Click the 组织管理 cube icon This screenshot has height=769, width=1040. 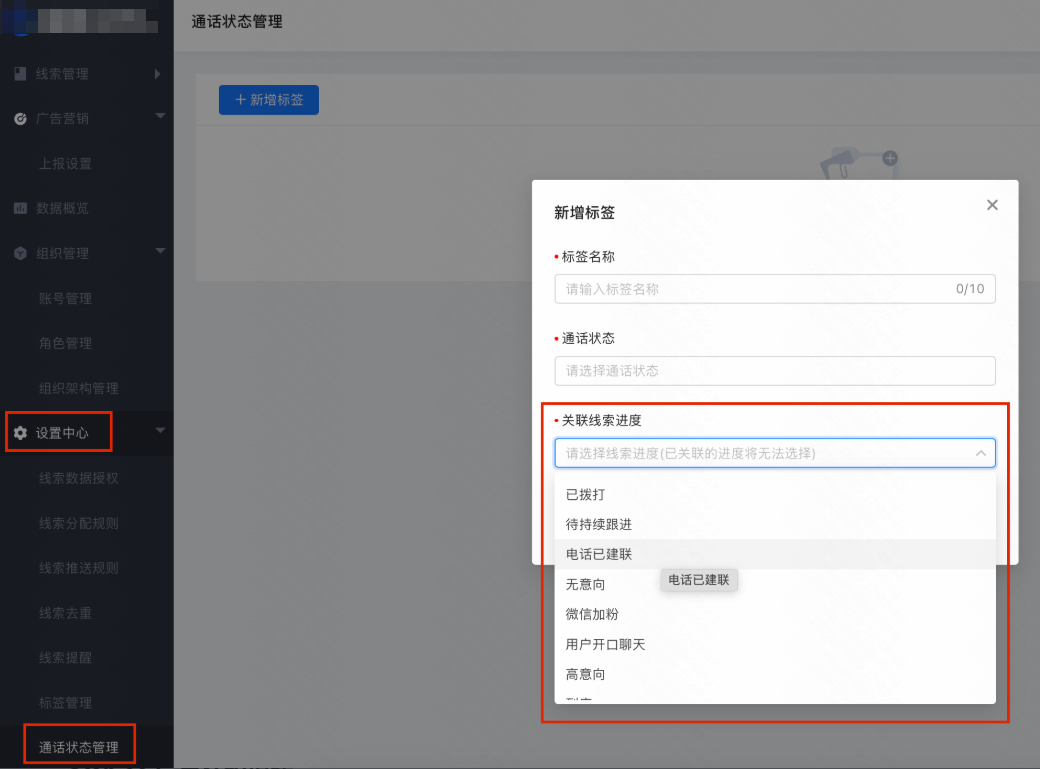22,253
